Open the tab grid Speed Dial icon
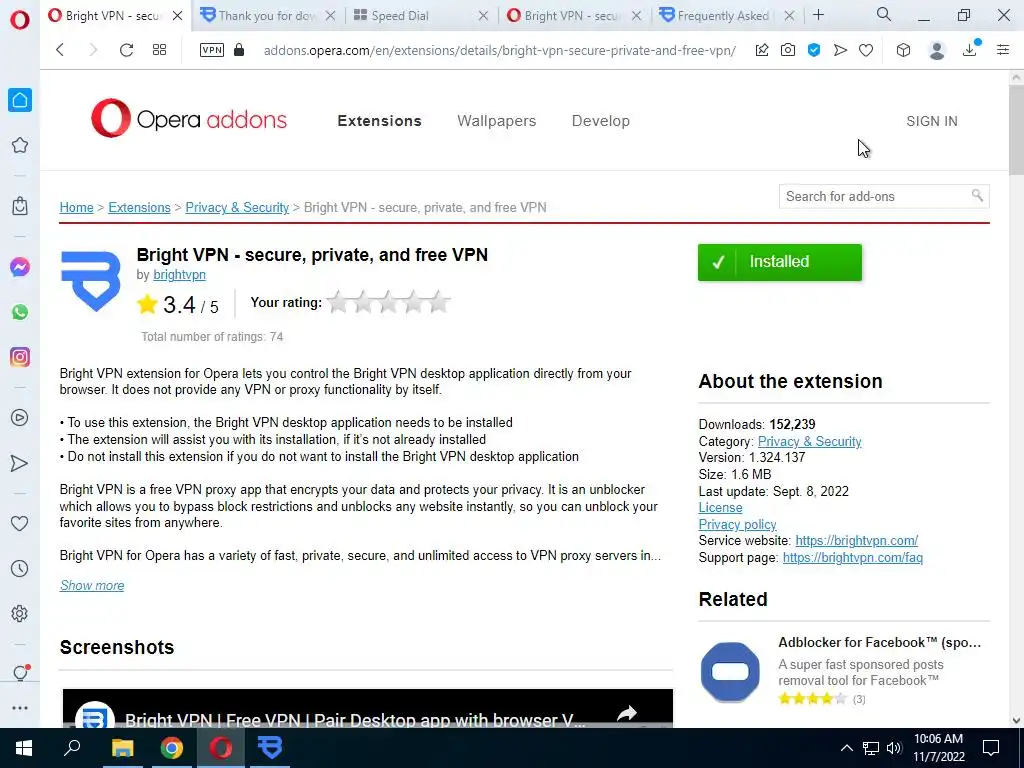 click(x=159, y=50)
